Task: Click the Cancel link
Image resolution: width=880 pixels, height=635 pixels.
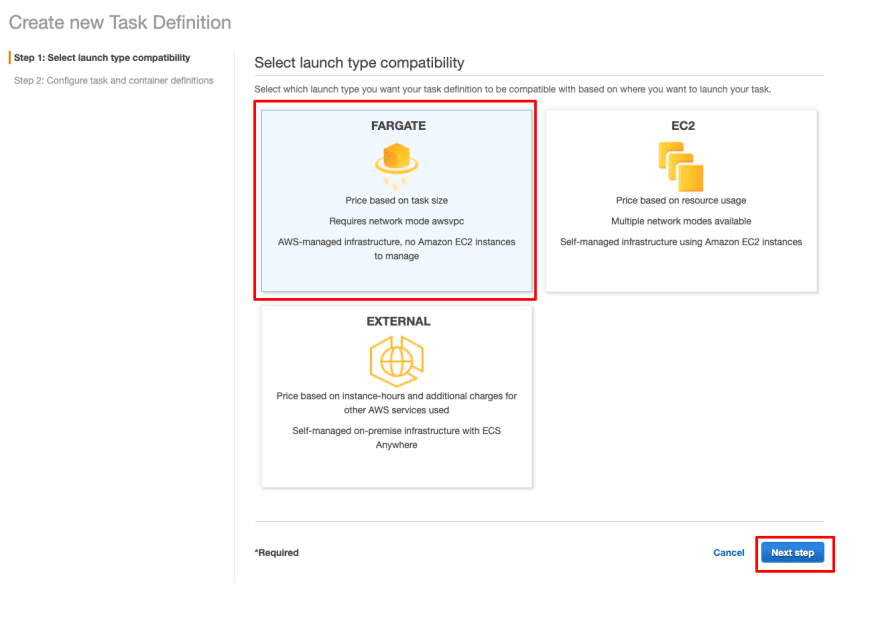Action: (728, 552)
